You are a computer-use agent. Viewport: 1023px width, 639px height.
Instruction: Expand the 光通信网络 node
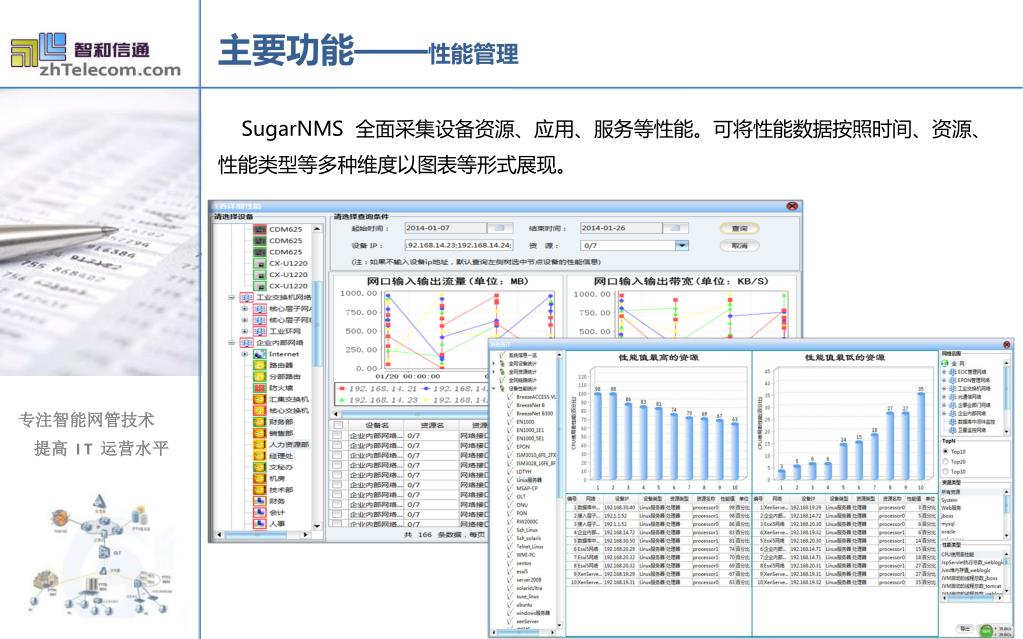click(x=943, y=397)
